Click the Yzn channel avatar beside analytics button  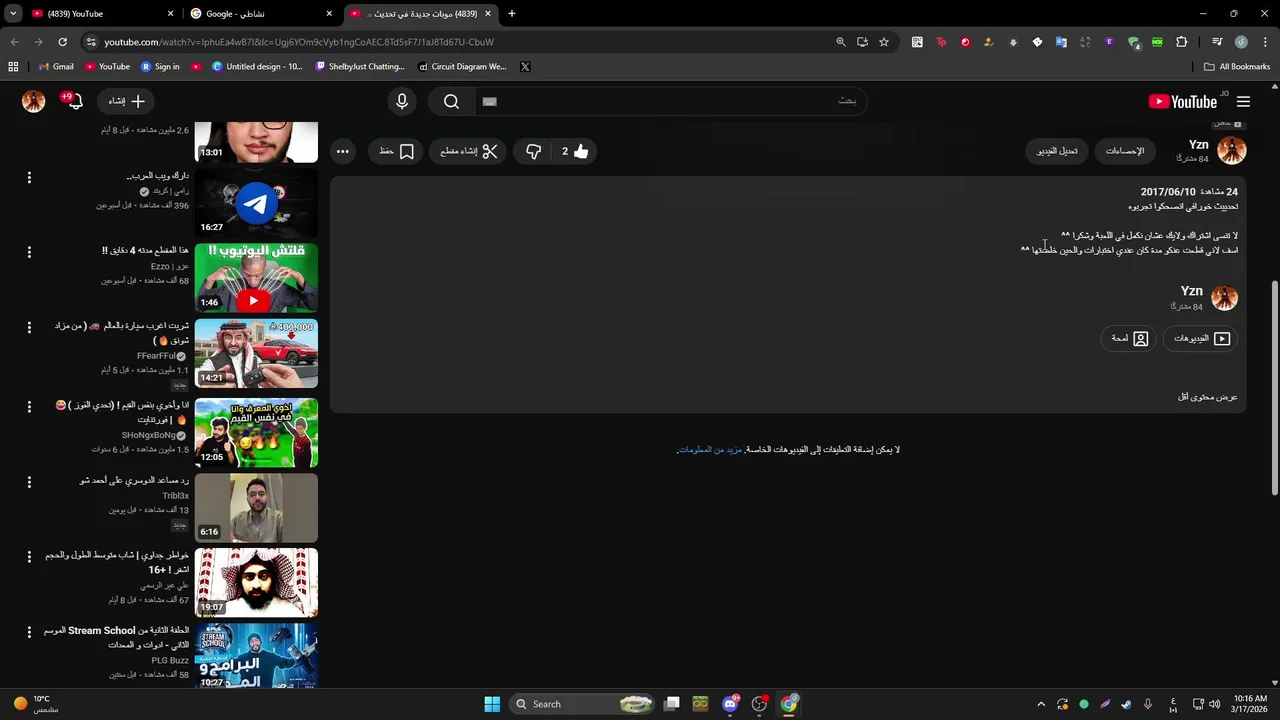click(x=1232, y=151)
